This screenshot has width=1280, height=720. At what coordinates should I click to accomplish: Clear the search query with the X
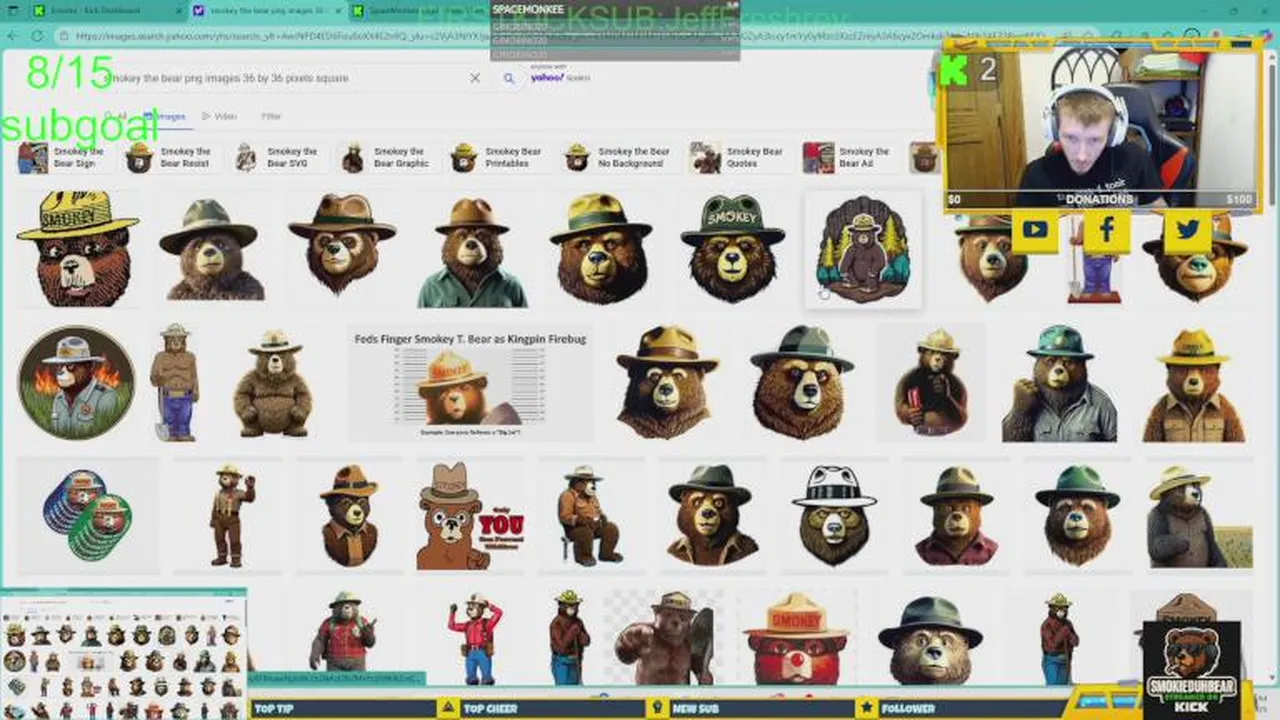[x=475, y=78]
